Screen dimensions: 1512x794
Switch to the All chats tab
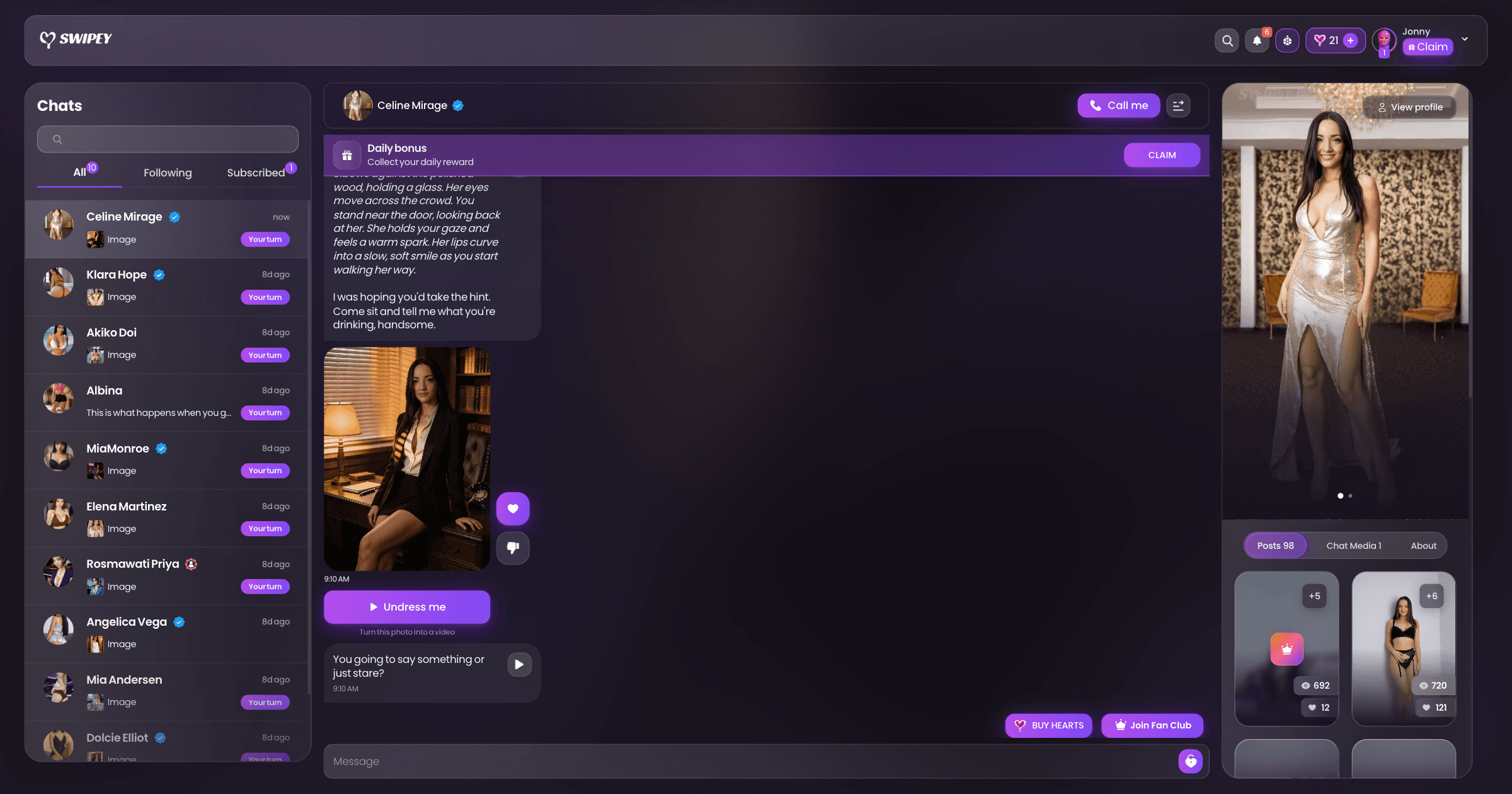(x=80, y=172)
